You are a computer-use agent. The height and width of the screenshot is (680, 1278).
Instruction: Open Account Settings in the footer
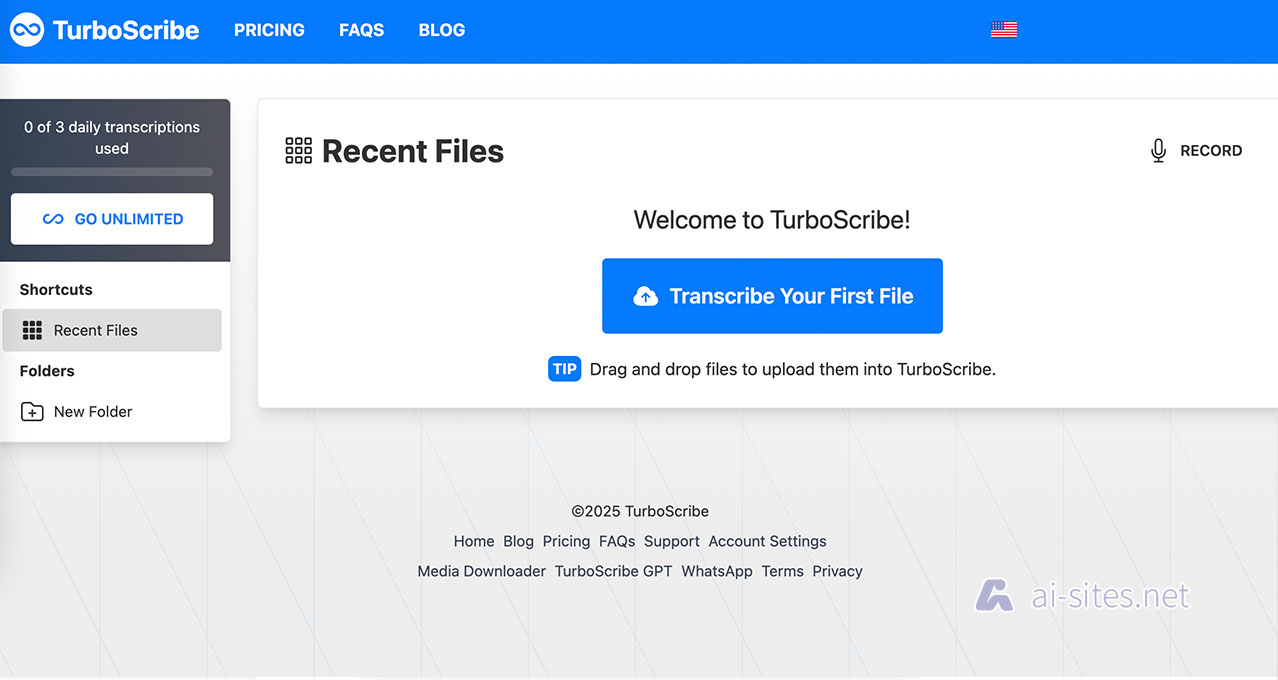pyautogui.click(x=767, y=541)
